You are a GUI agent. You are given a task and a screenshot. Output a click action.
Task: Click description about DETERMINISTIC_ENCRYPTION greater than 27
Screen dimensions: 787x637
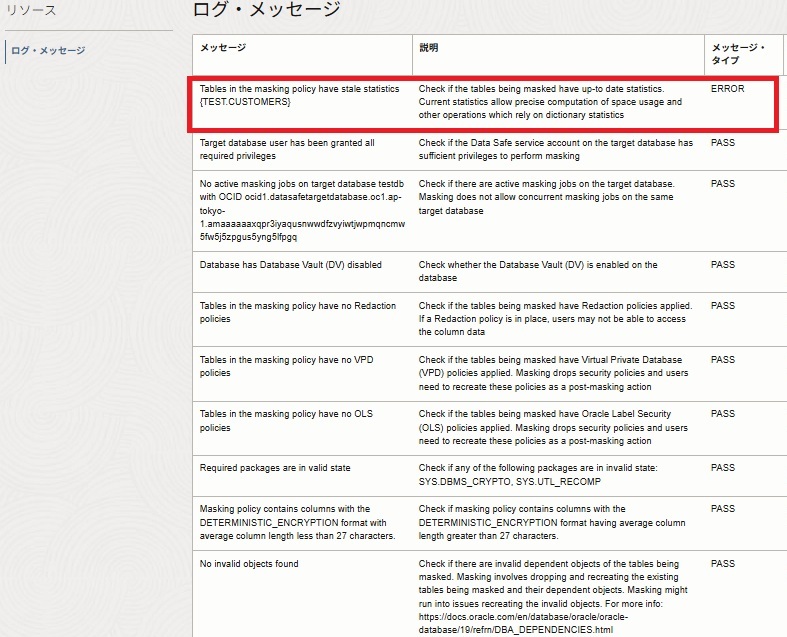552,523
